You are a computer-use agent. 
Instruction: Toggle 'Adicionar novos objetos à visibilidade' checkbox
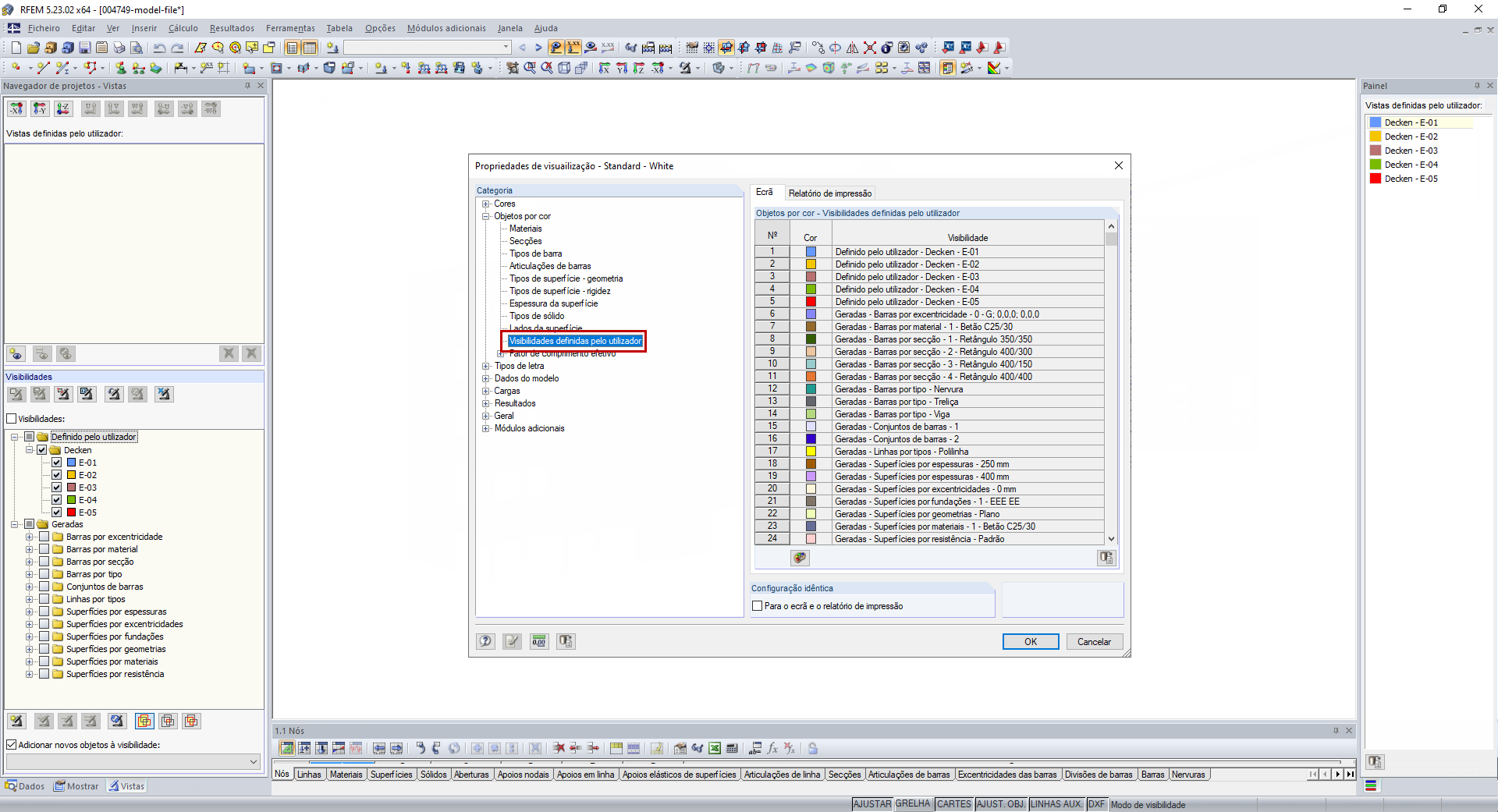coord(12,745)
